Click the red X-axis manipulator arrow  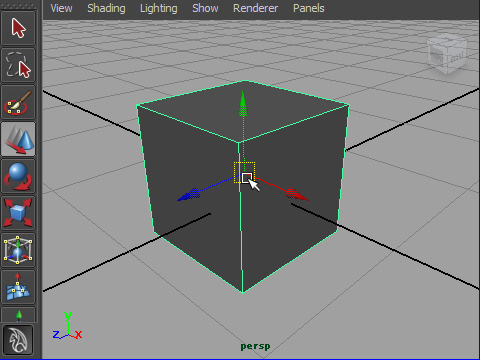(297, 195)
